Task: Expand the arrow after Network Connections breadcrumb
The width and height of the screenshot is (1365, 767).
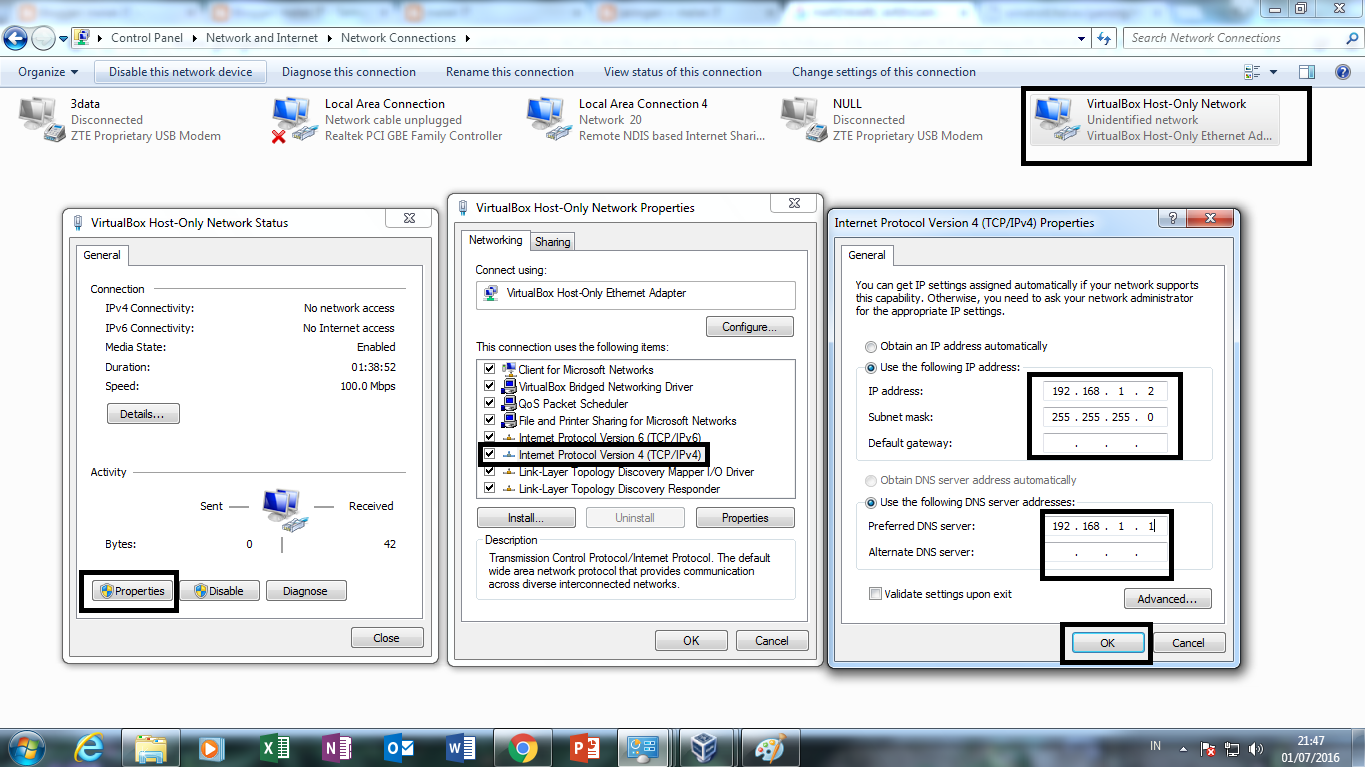Action: 467,38
